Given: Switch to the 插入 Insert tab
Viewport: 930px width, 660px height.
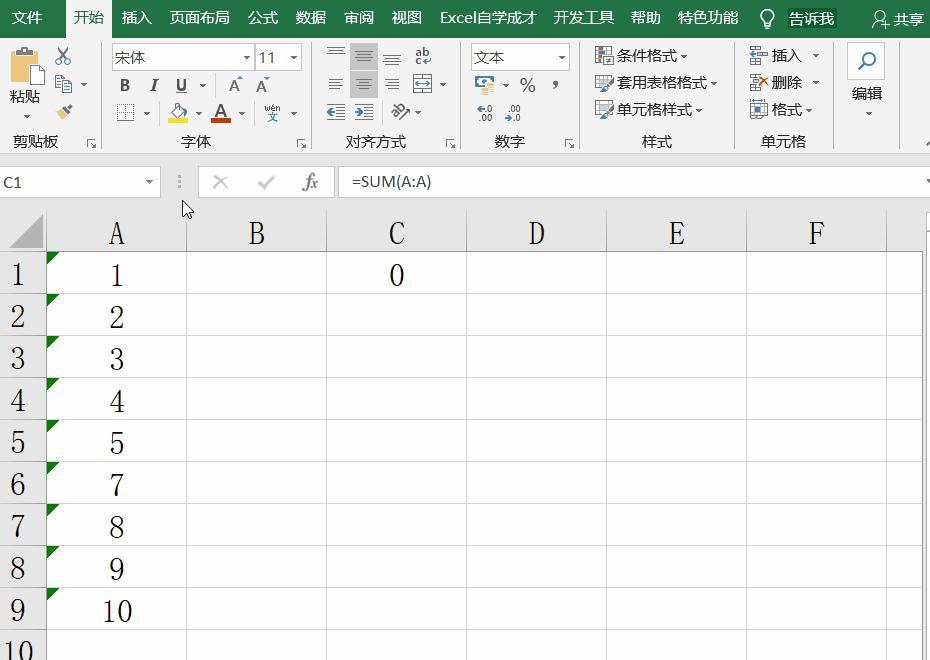Looking at the screenshot, I should (136, 18).
